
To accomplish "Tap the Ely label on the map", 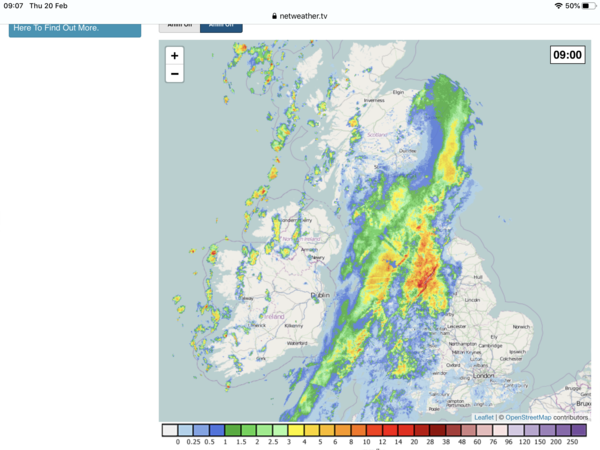I will point(494,337).
